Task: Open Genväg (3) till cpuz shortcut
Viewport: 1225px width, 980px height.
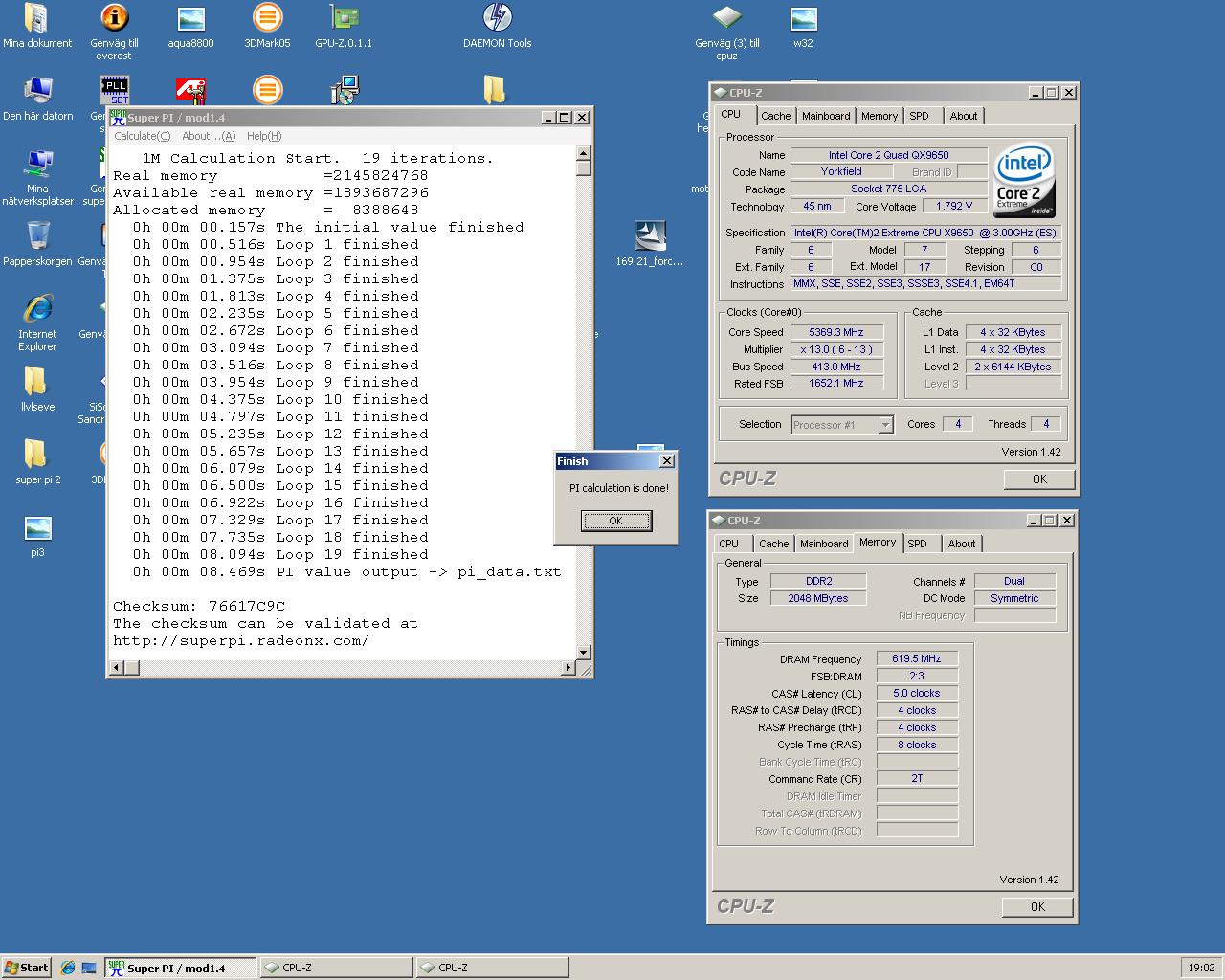Action: click(726, 32)
